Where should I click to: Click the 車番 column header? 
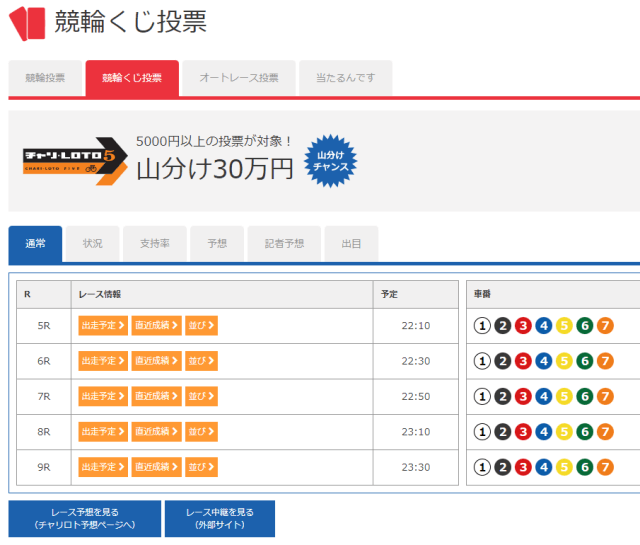tap(553, 294)
